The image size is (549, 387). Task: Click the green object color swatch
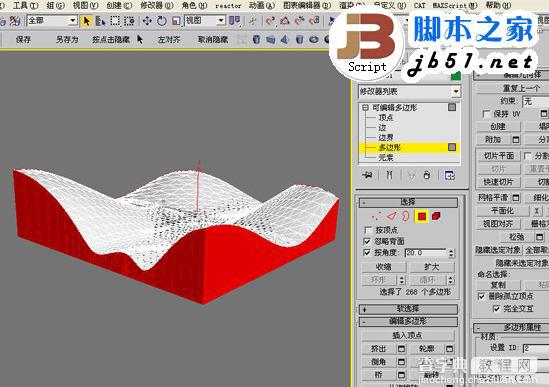point(456,75)
